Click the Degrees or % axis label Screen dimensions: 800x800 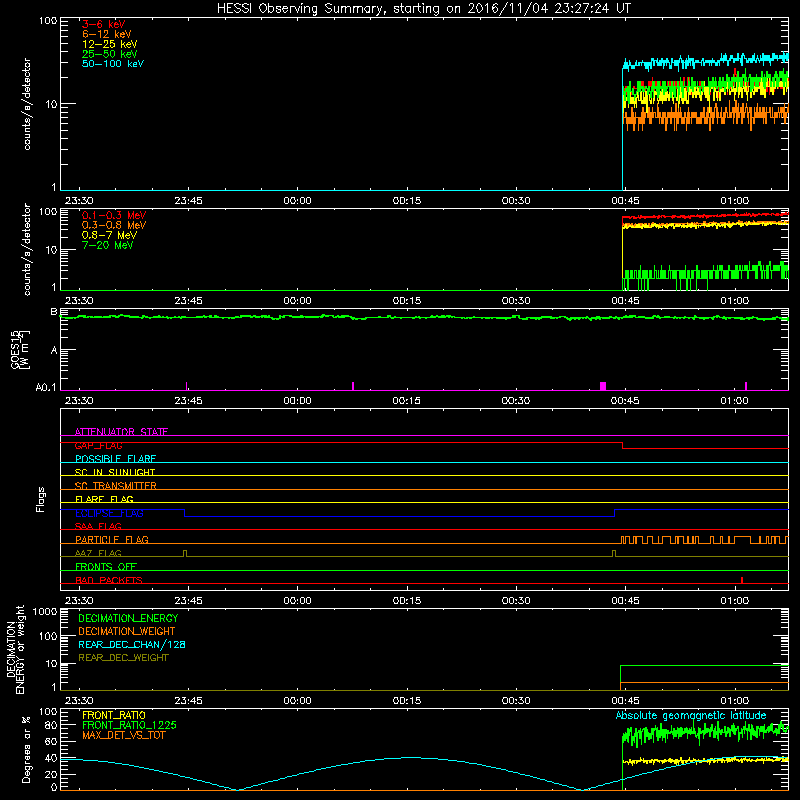tap(26, 749)
